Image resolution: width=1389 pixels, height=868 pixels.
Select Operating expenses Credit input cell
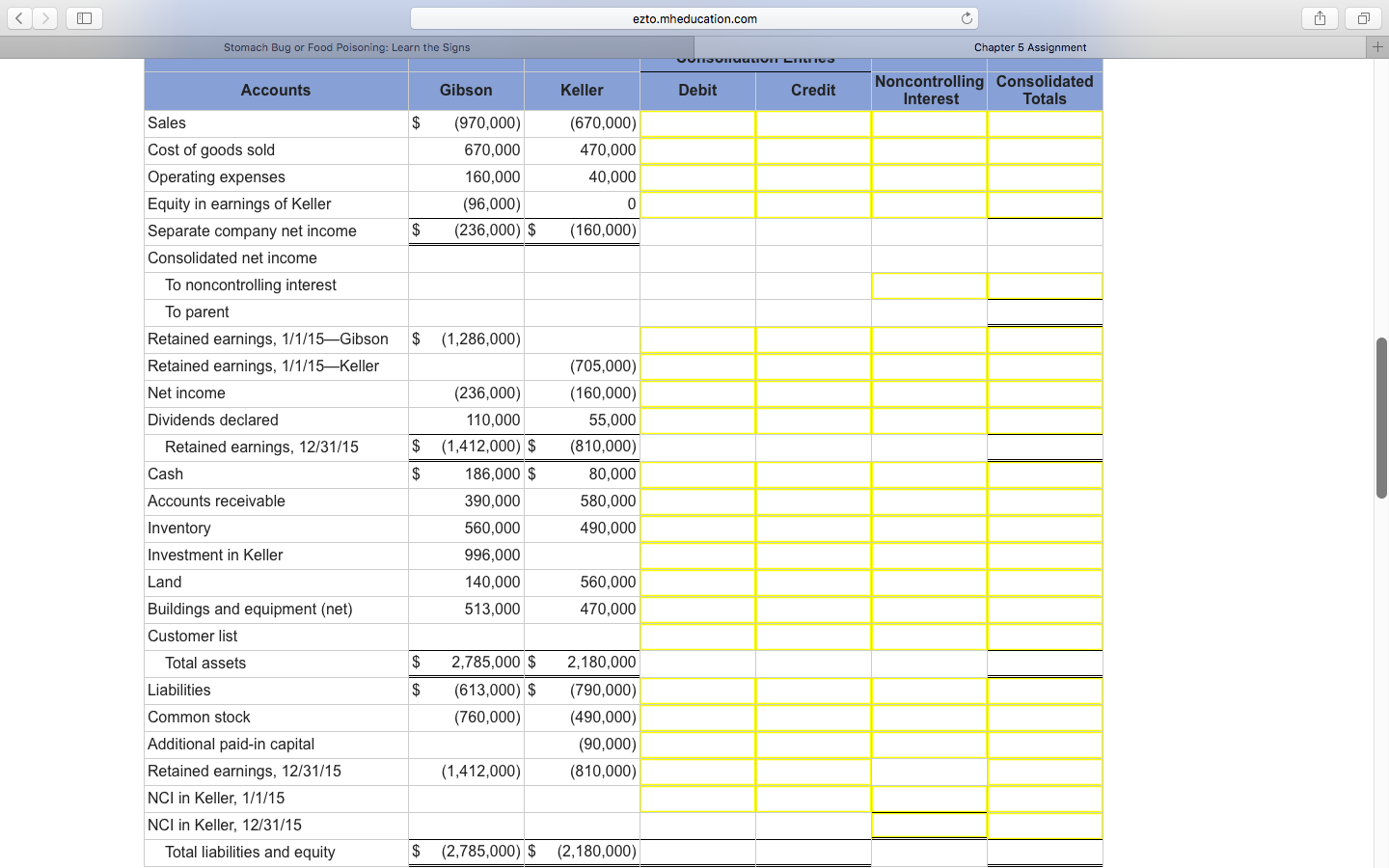point(813,177)
